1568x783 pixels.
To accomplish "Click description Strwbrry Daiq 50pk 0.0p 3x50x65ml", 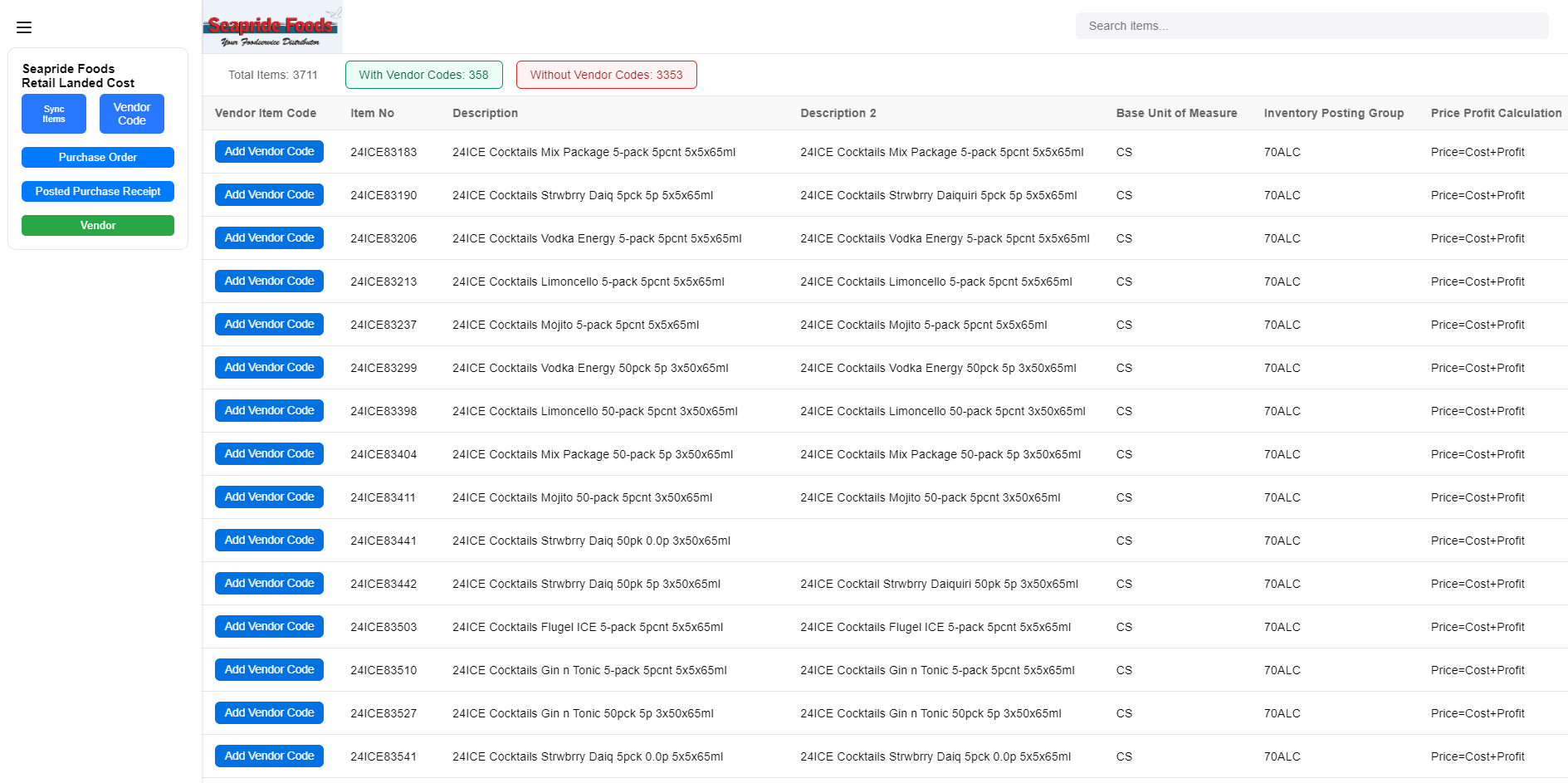I will 592,541.
